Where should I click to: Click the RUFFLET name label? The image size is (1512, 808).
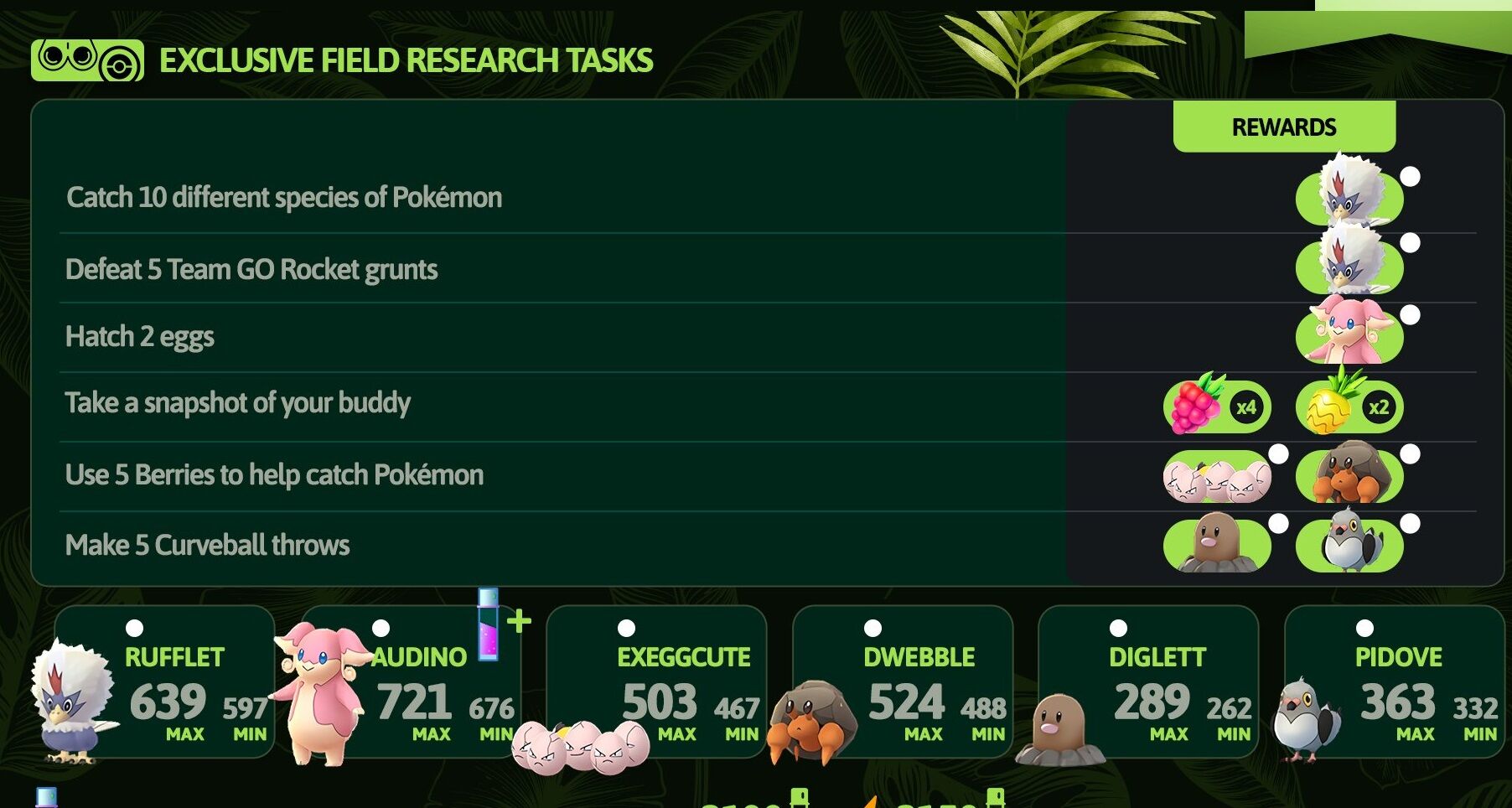(x=174, y=657)
